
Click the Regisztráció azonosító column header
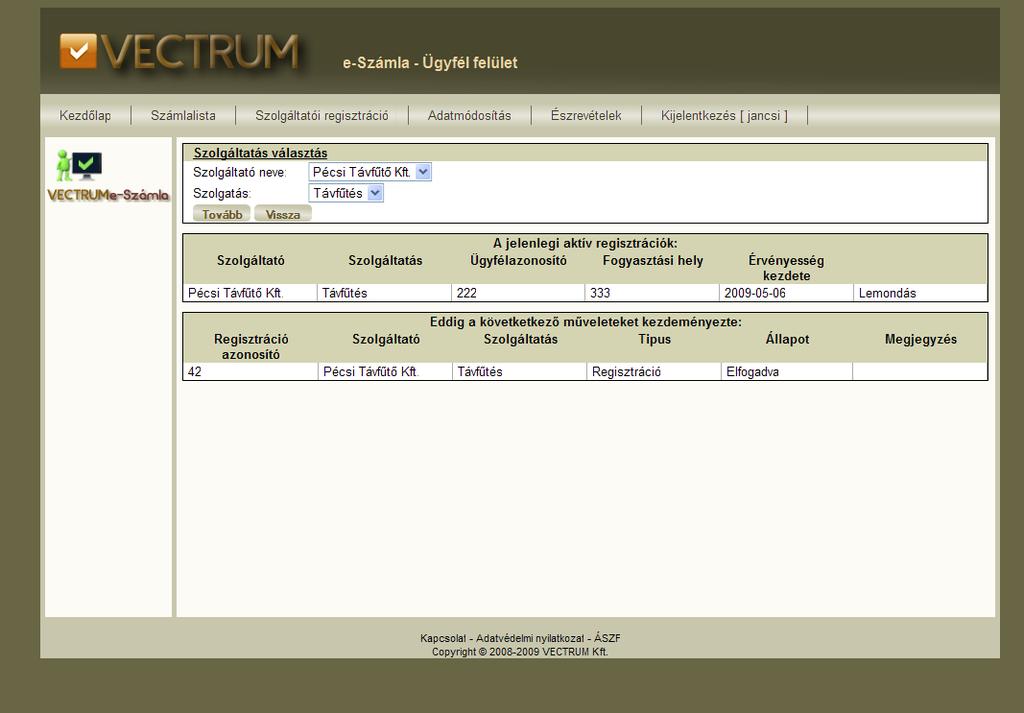tap(251, 347)
